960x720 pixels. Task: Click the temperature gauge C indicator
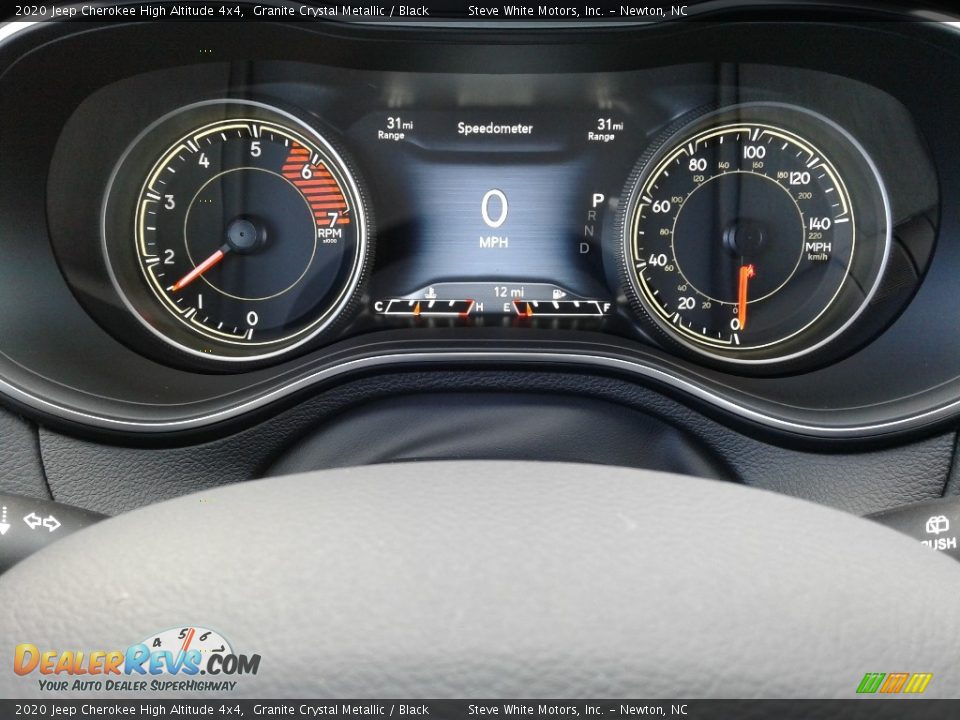(x=381, y=307)
